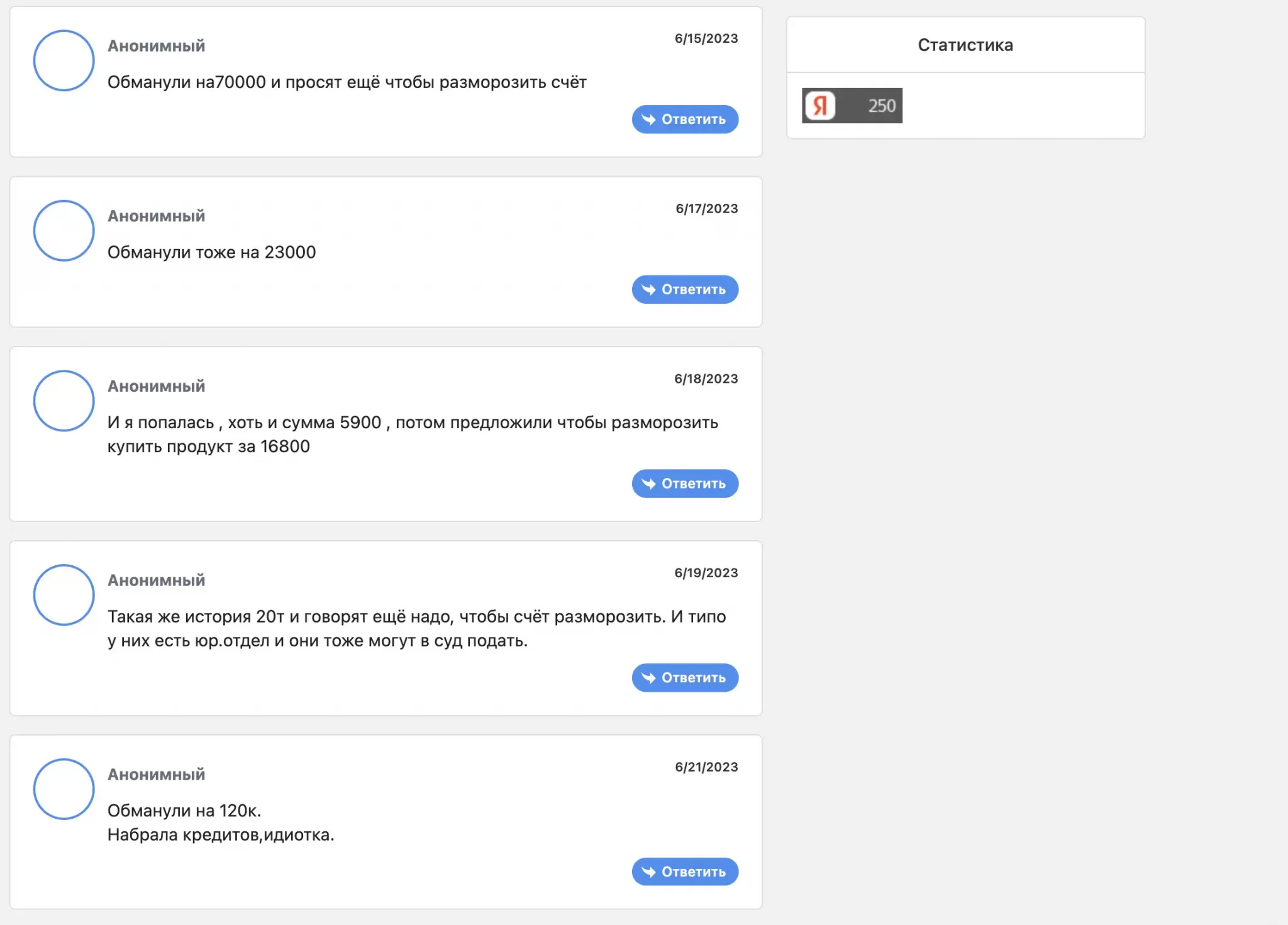Reply to the comment about 120к
Screen dimensions: 1288x925
coord(685,872)
